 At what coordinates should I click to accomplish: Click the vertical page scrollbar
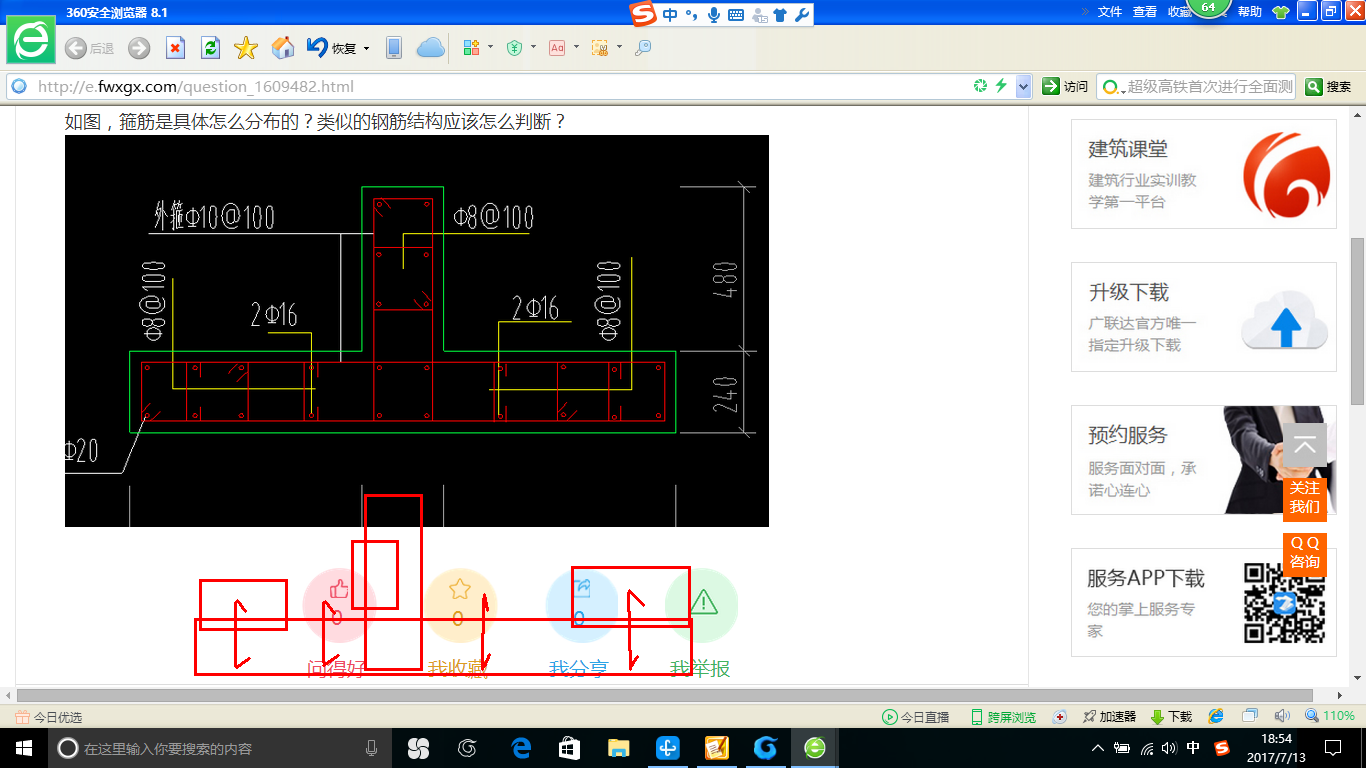pos(1357,320)
